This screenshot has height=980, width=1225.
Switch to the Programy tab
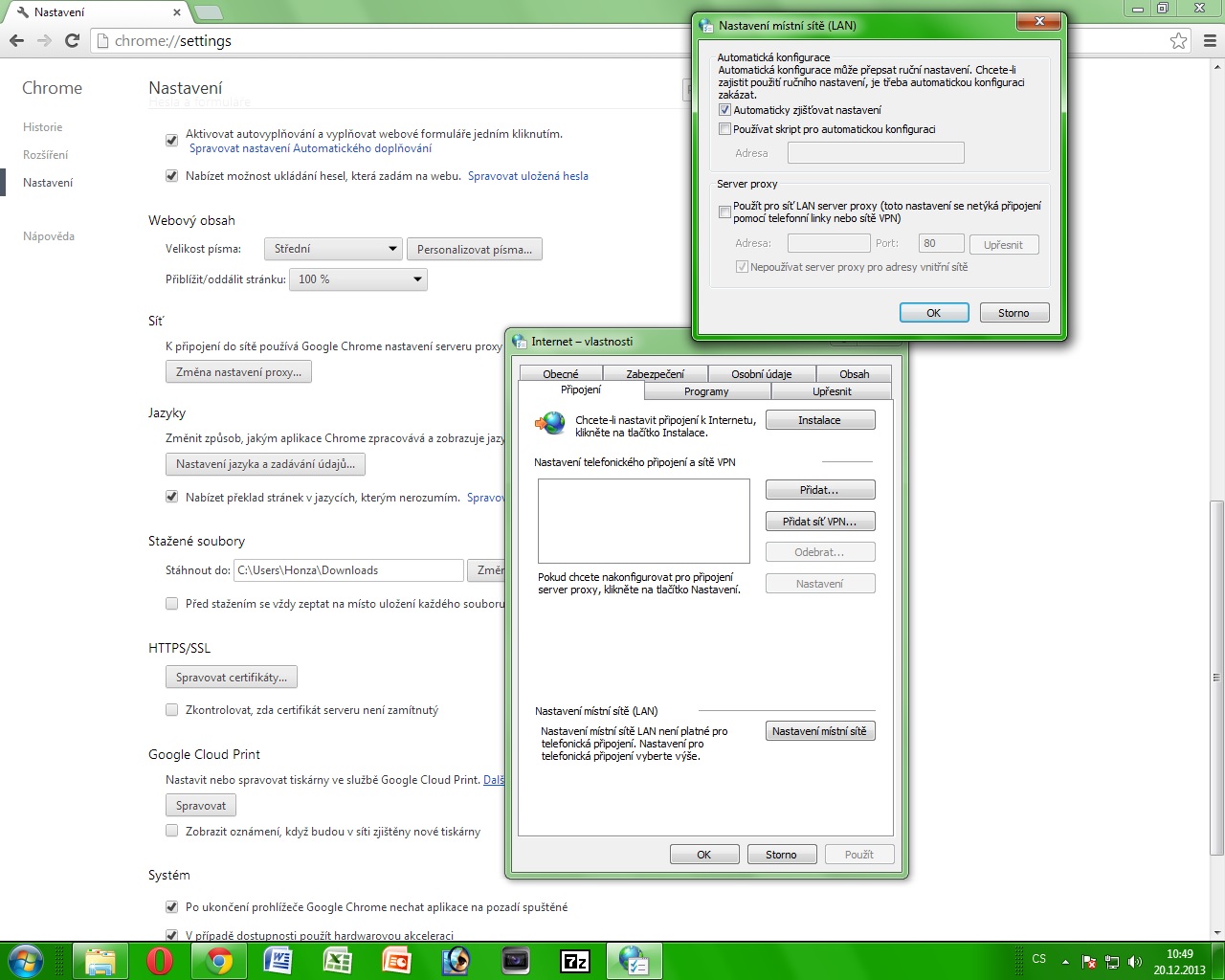[706, 391]
